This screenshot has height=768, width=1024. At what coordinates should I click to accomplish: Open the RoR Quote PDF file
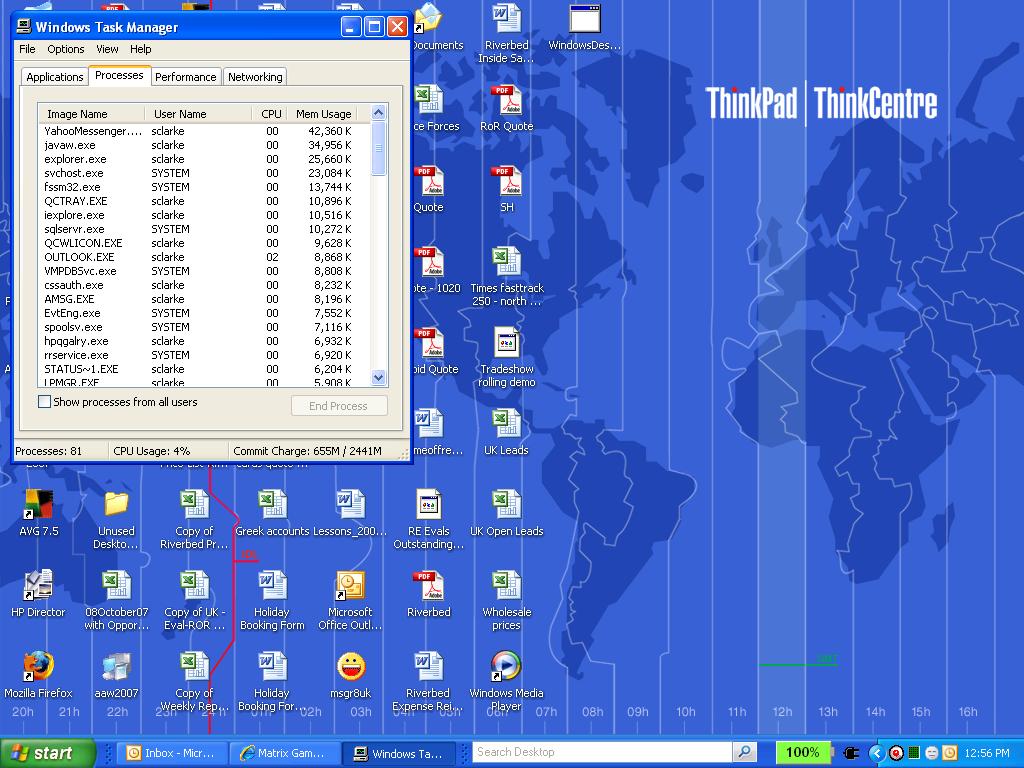pos(506,101)
